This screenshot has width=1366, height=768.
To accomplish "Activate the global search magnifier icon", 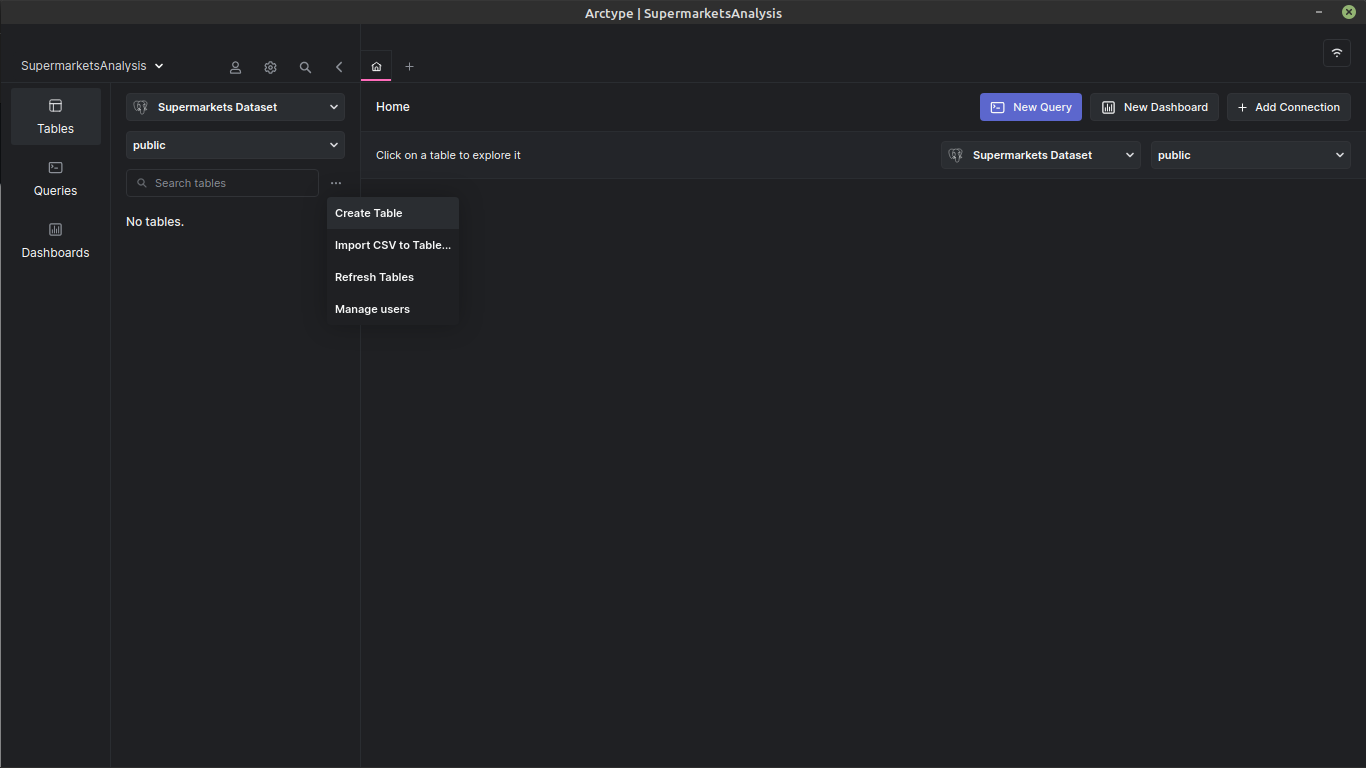I will tap(305, 67).
